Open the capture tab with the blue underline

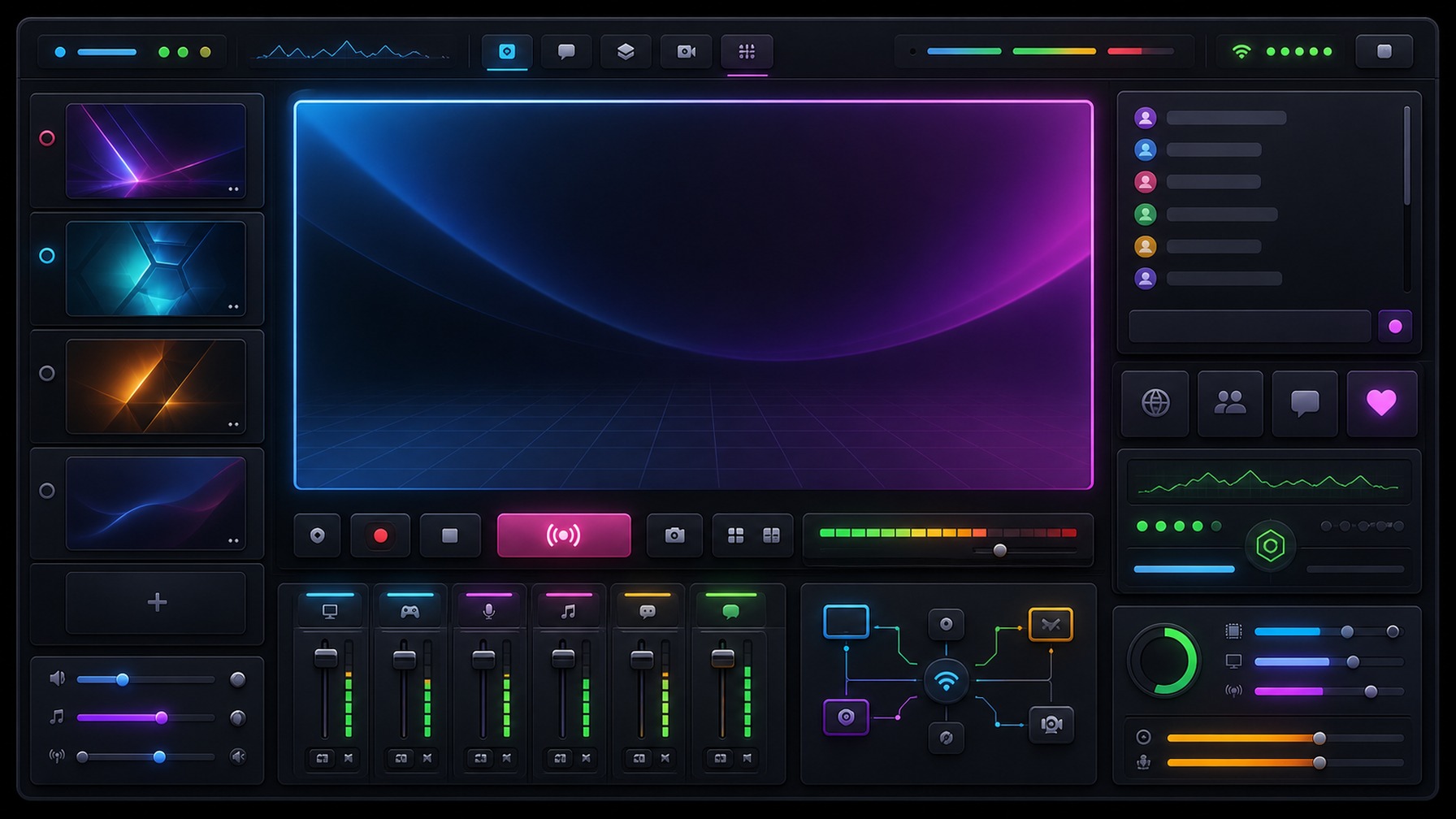pos(507,52)
